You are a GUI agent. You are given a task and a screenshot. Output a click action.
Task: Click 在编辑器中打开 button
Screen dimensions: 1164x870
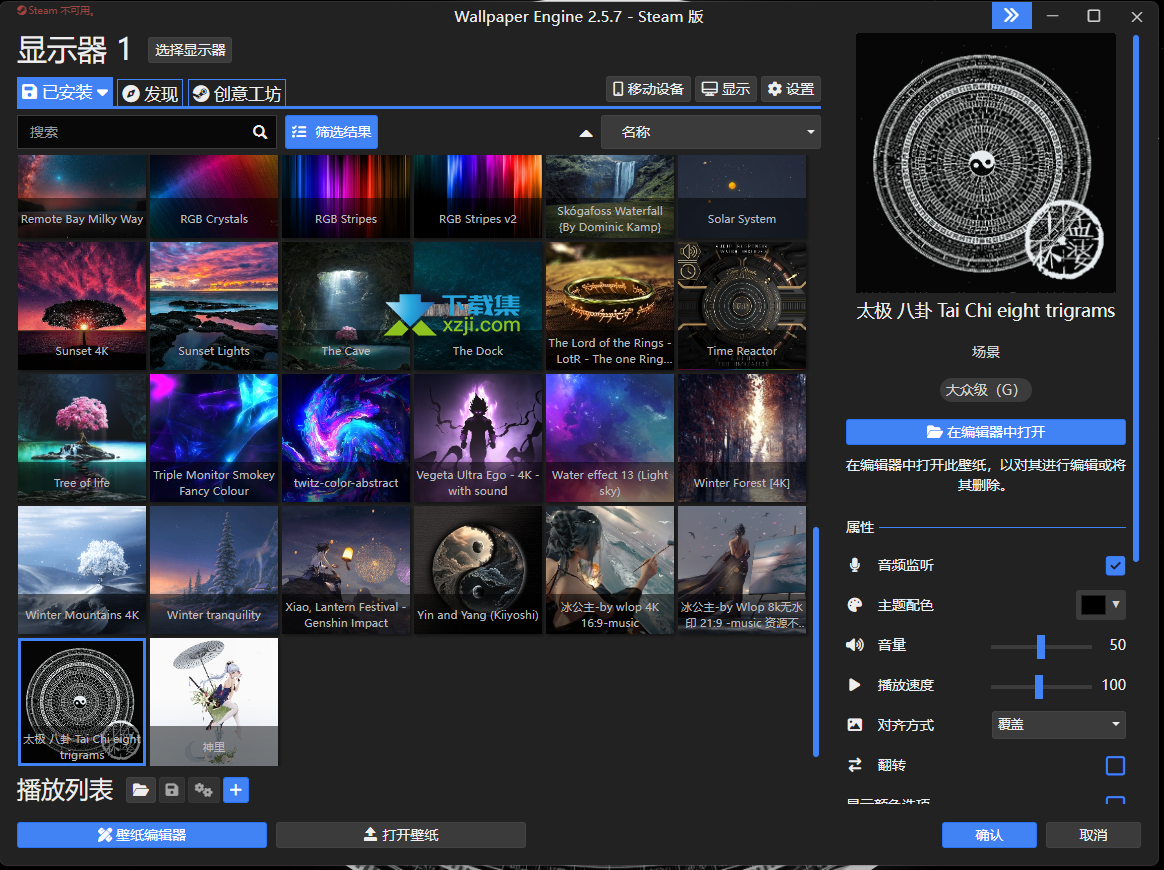(986, 432)
